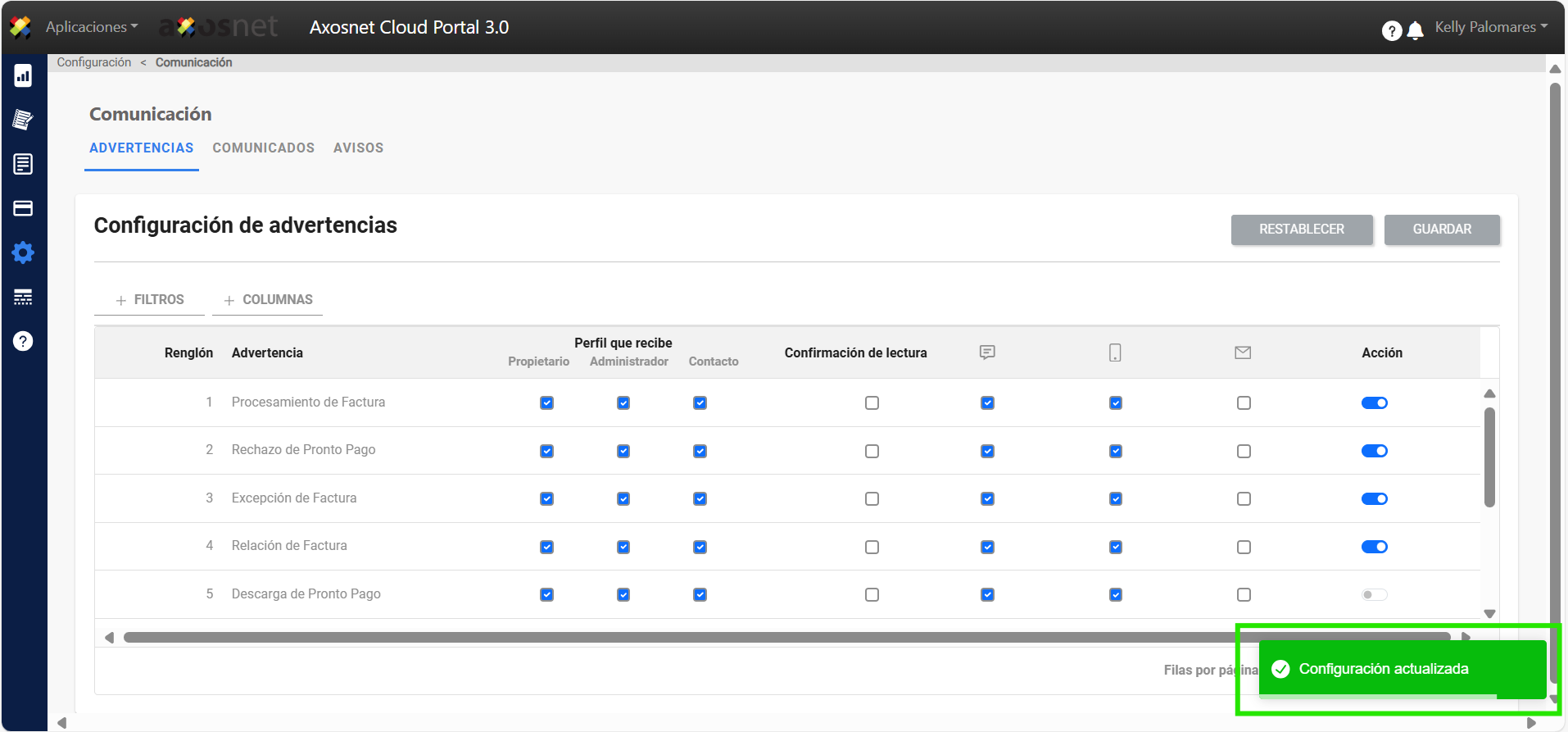Uncheck Propietario for Procesamiento de Factura
The height and width of the screenshot is (732, 1568).
point(546,403)
